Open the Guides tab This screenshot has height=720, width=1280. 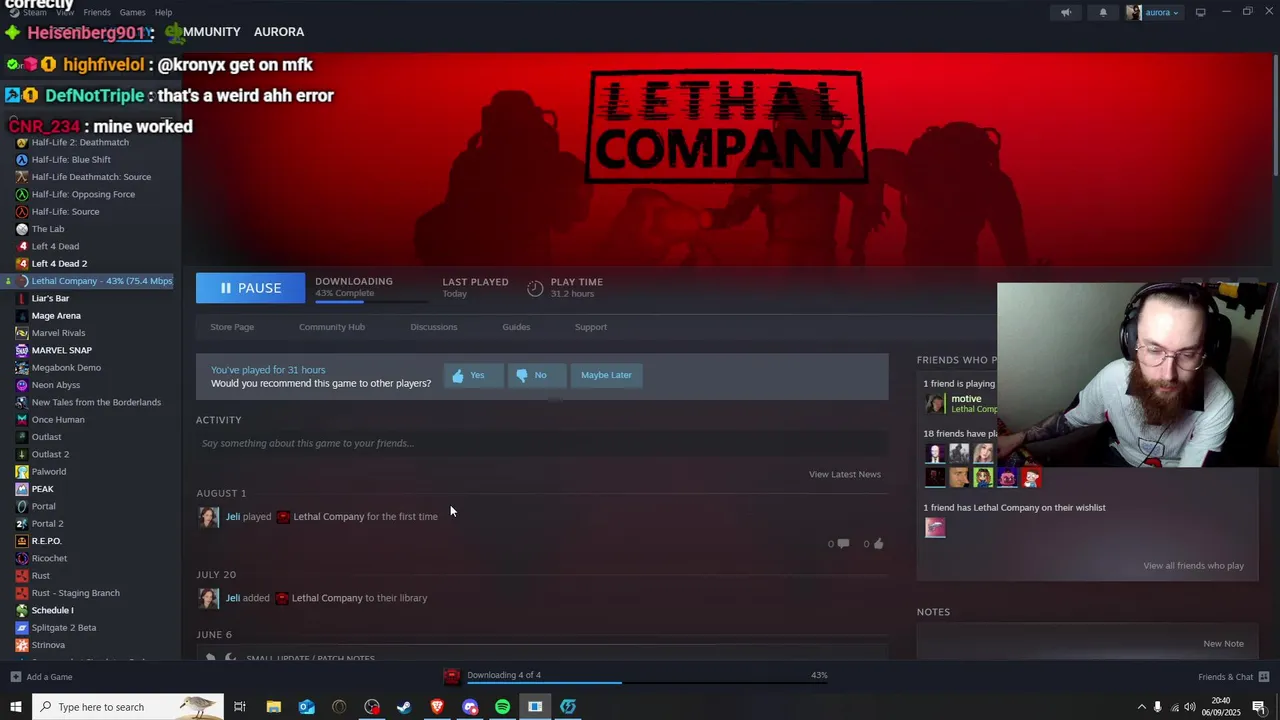click(x=516, y=327)
